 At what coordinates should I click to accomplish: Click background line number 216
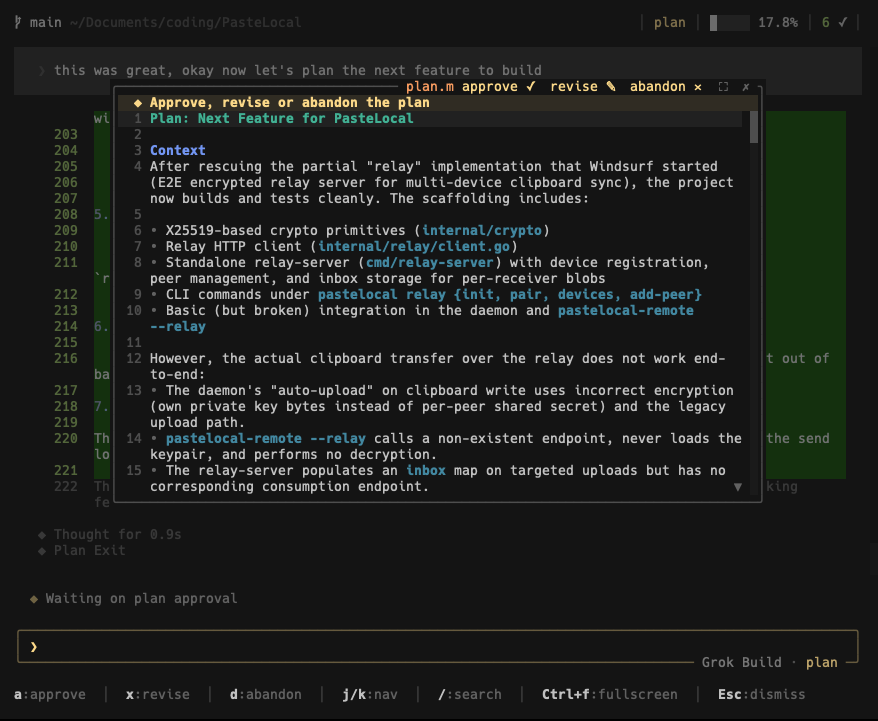[66, 358]
